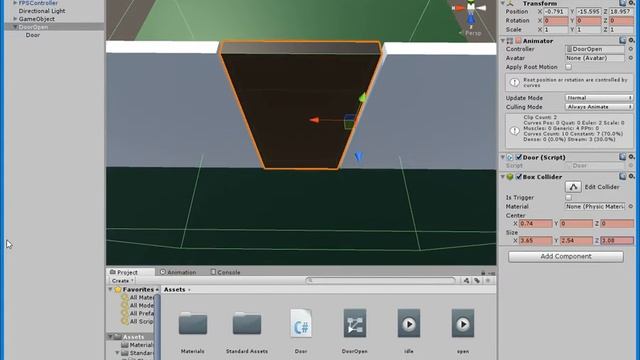Collapse the Favorites tree section

tap(110, 289)
